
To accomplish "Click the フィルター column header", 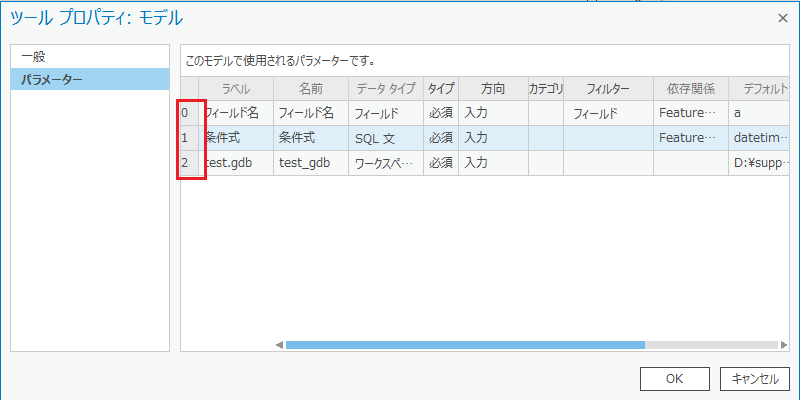I will point(609,89).
